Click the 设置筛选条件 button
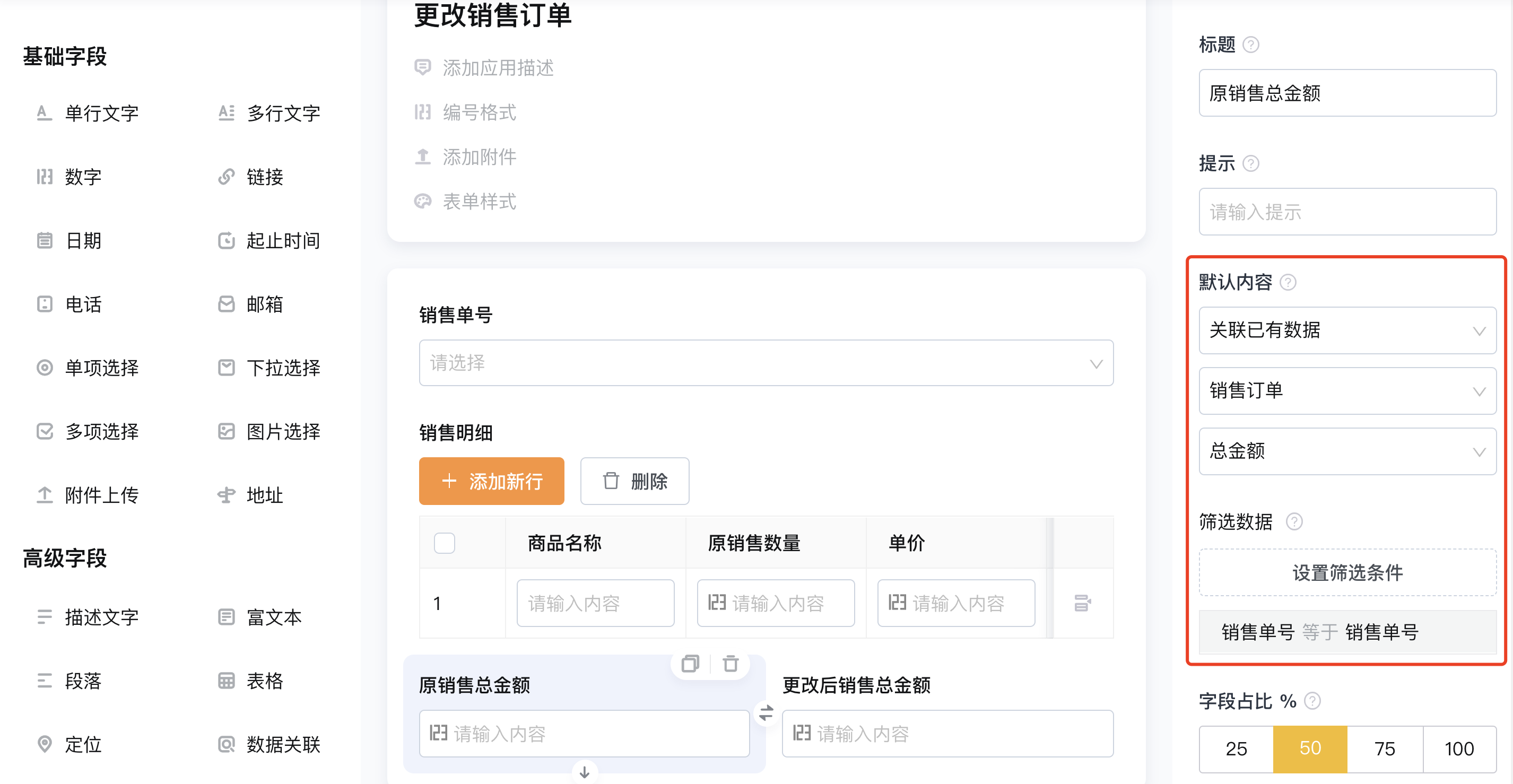This screenshot has height=784, width=1513. point(1347,572)
